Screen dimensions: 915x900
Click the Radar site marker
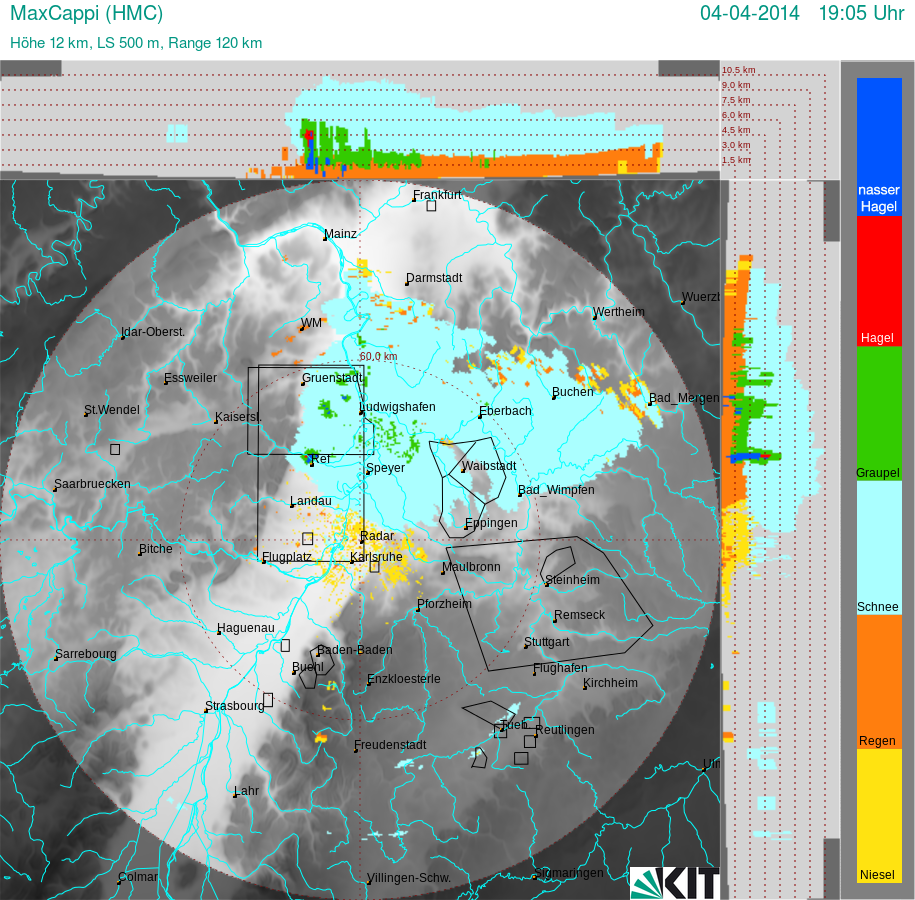(363, 541)
